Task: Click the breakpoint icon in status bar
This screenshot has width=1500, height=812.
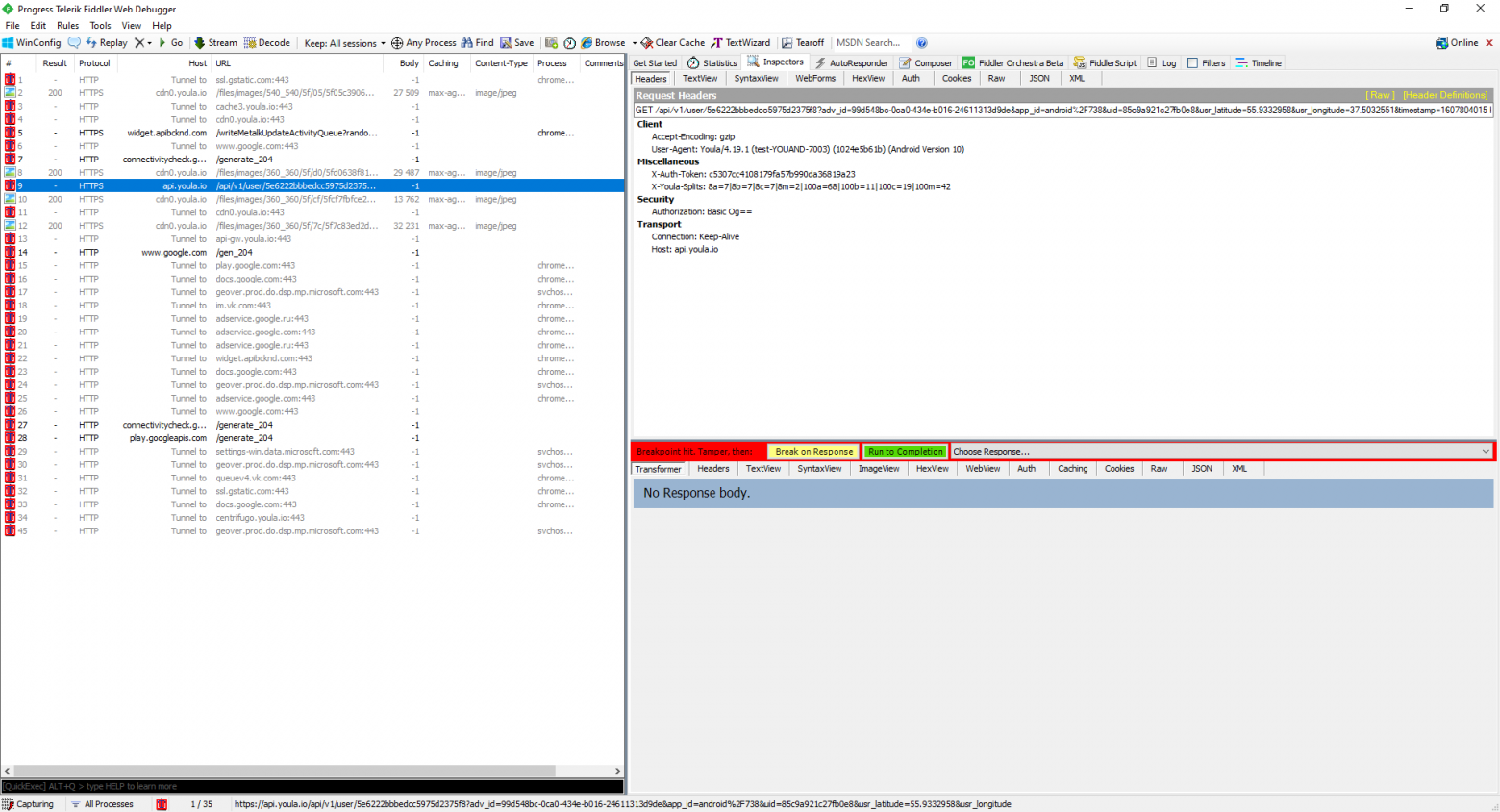Action: pos(162,804)
